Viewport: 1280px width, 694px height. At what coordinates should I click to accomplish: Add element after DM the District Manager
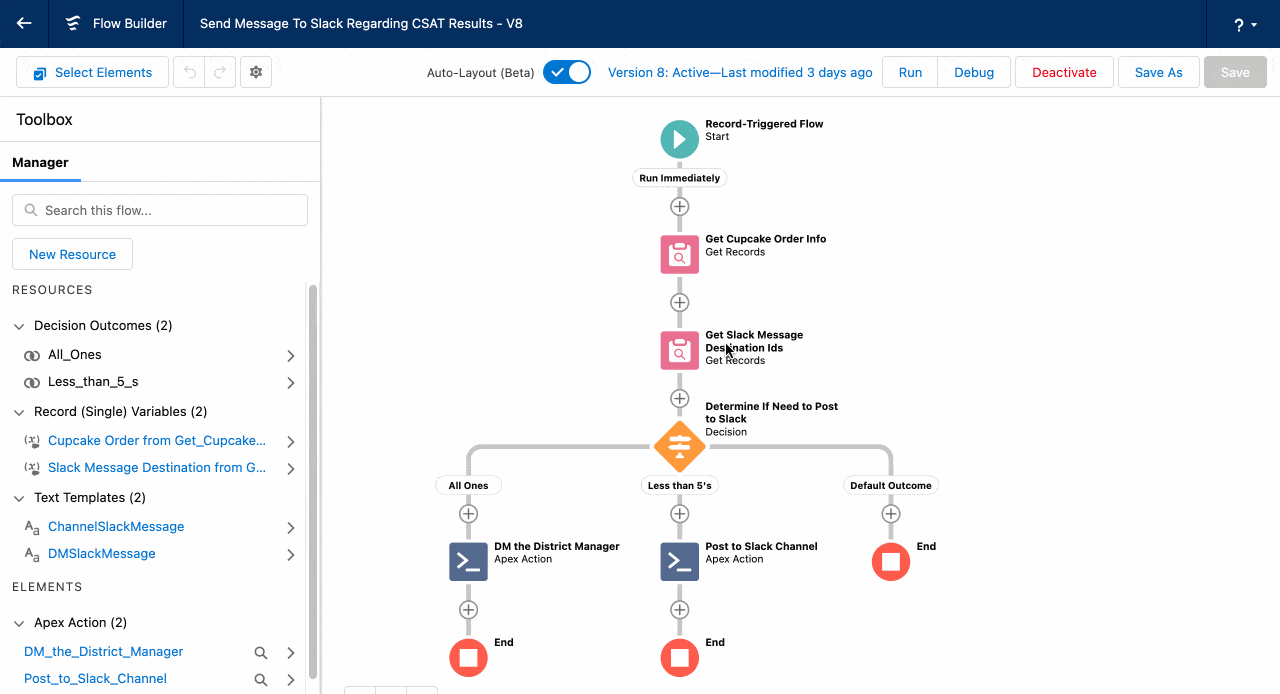(468, 609)
